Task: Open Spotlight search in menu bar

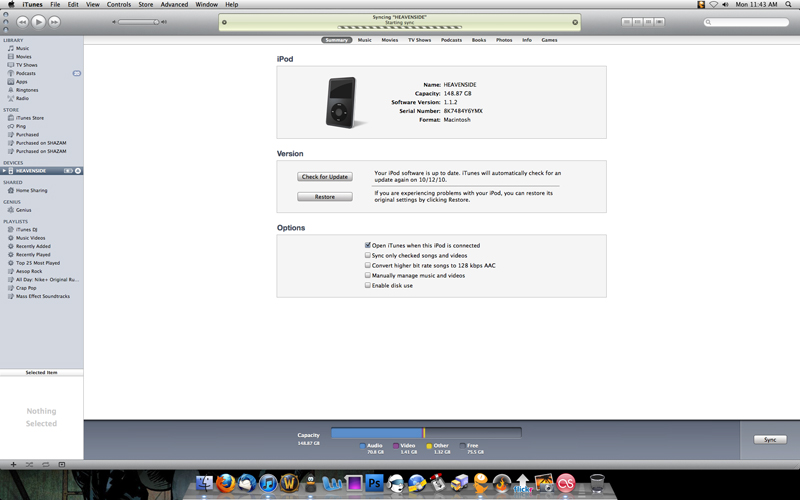Action: click(x=788, y=5)
